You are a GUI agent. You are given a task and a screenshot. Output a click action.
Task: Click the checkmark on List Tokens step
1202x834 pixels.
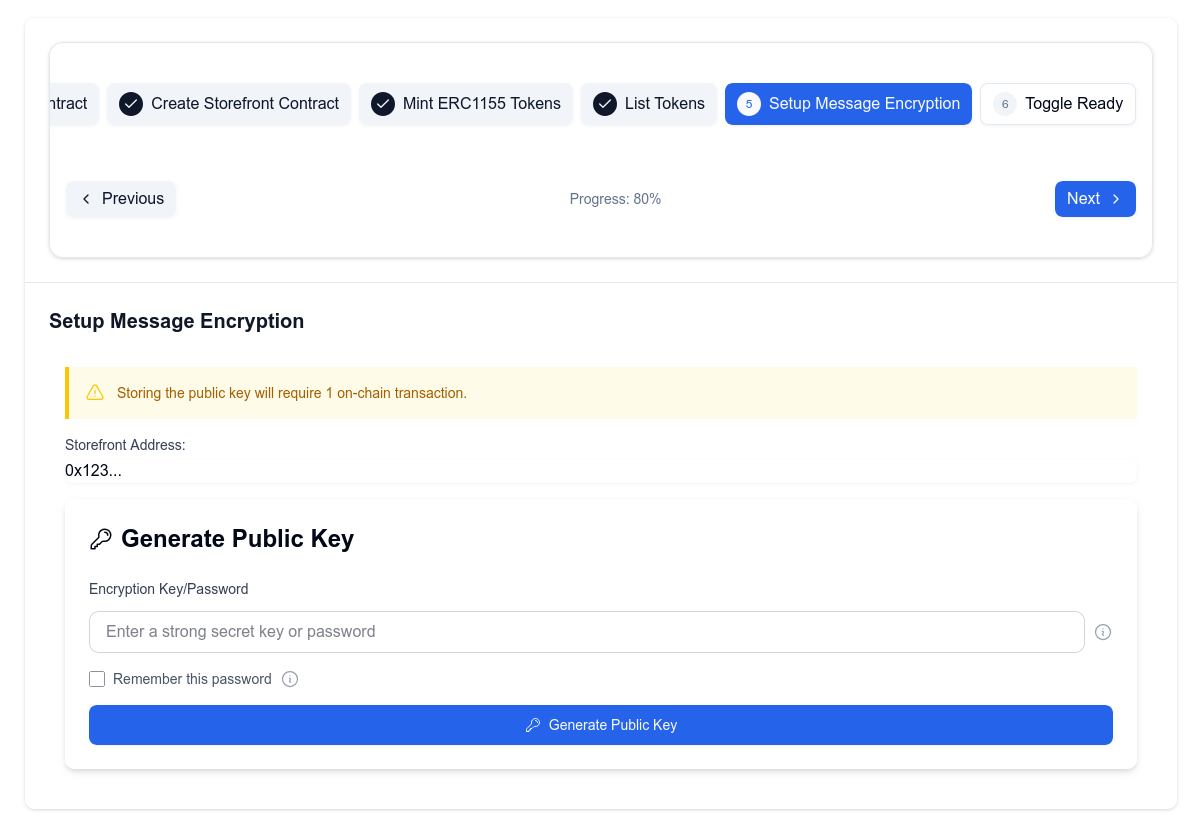(605, 103)
